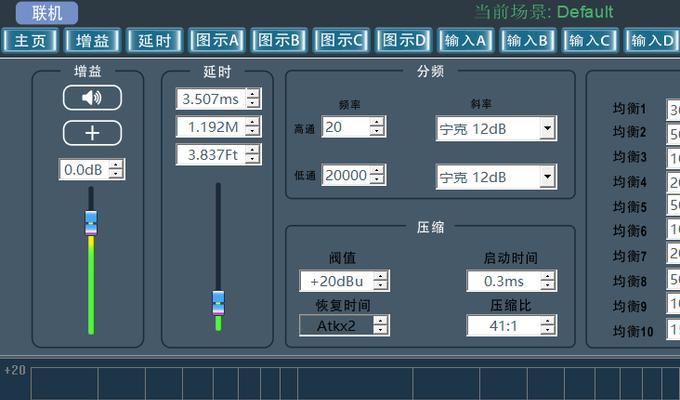
Task: Step the Atkx2 release time spinner
Action: click(380, 325)
